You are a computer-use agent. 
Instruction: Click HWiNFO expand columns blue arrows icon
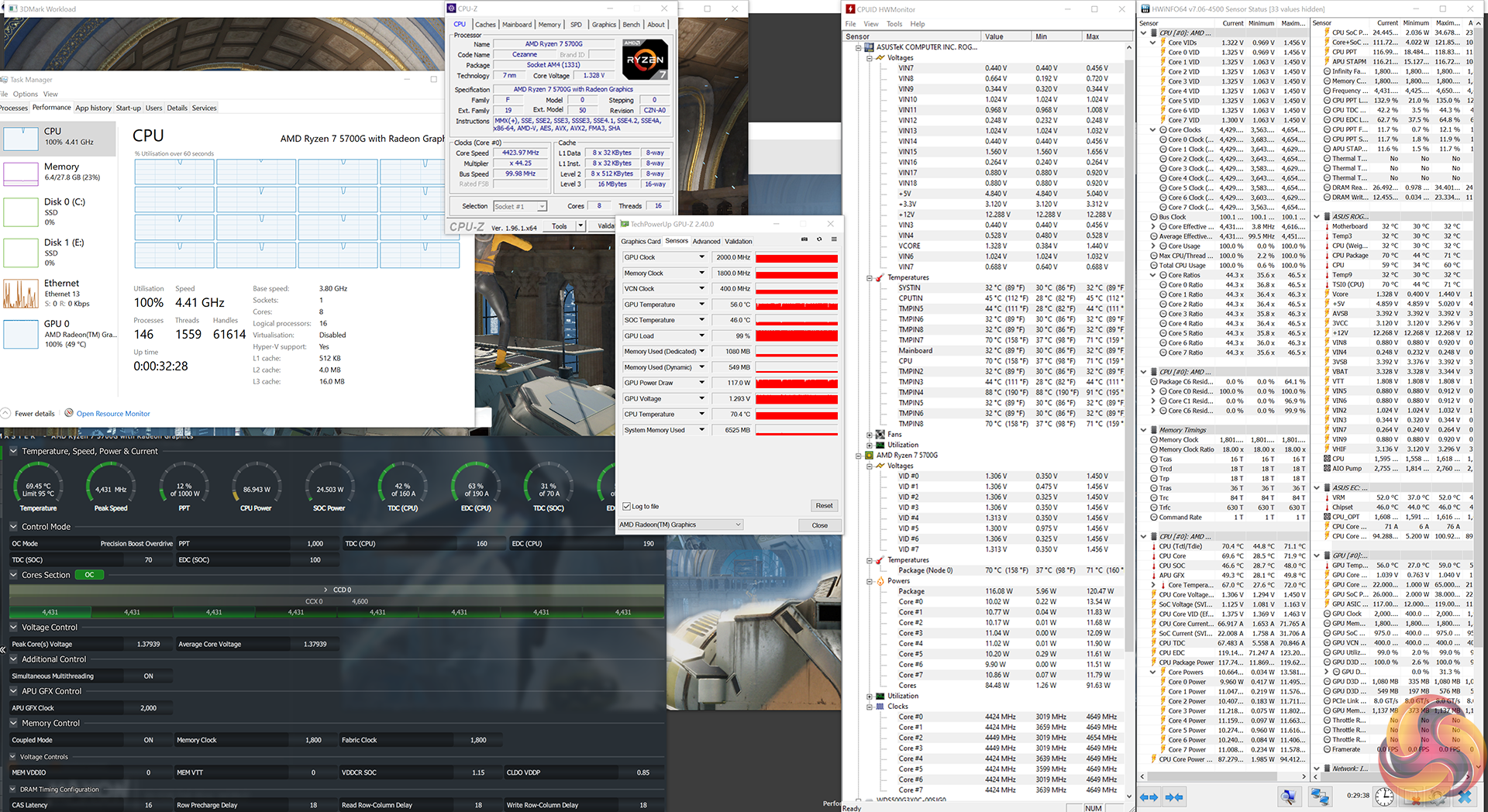pyautogui.click(x=1149, y=797)
